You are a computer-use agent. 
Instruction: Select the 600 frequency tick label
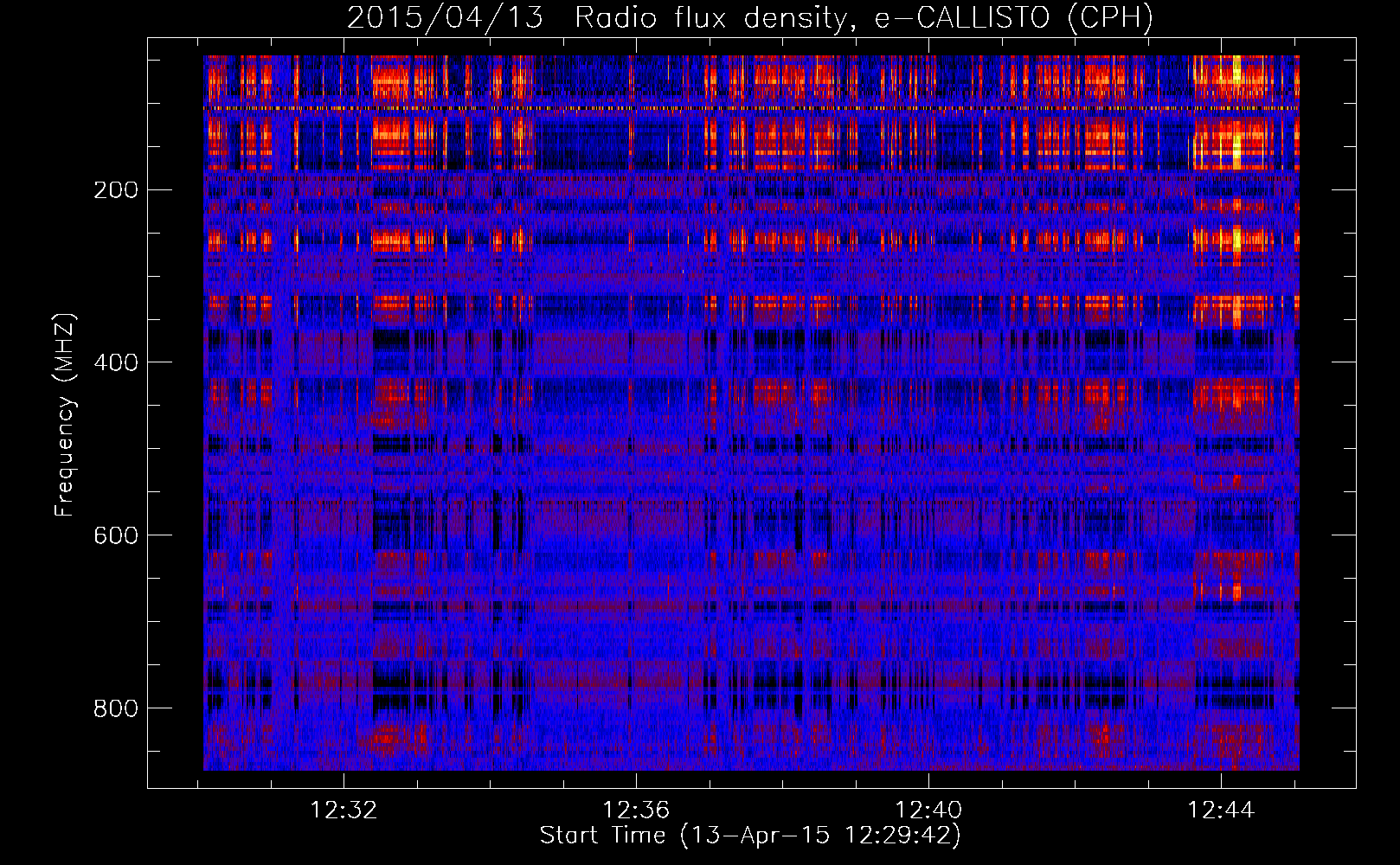pyautogui.click(x=116, y=535)
